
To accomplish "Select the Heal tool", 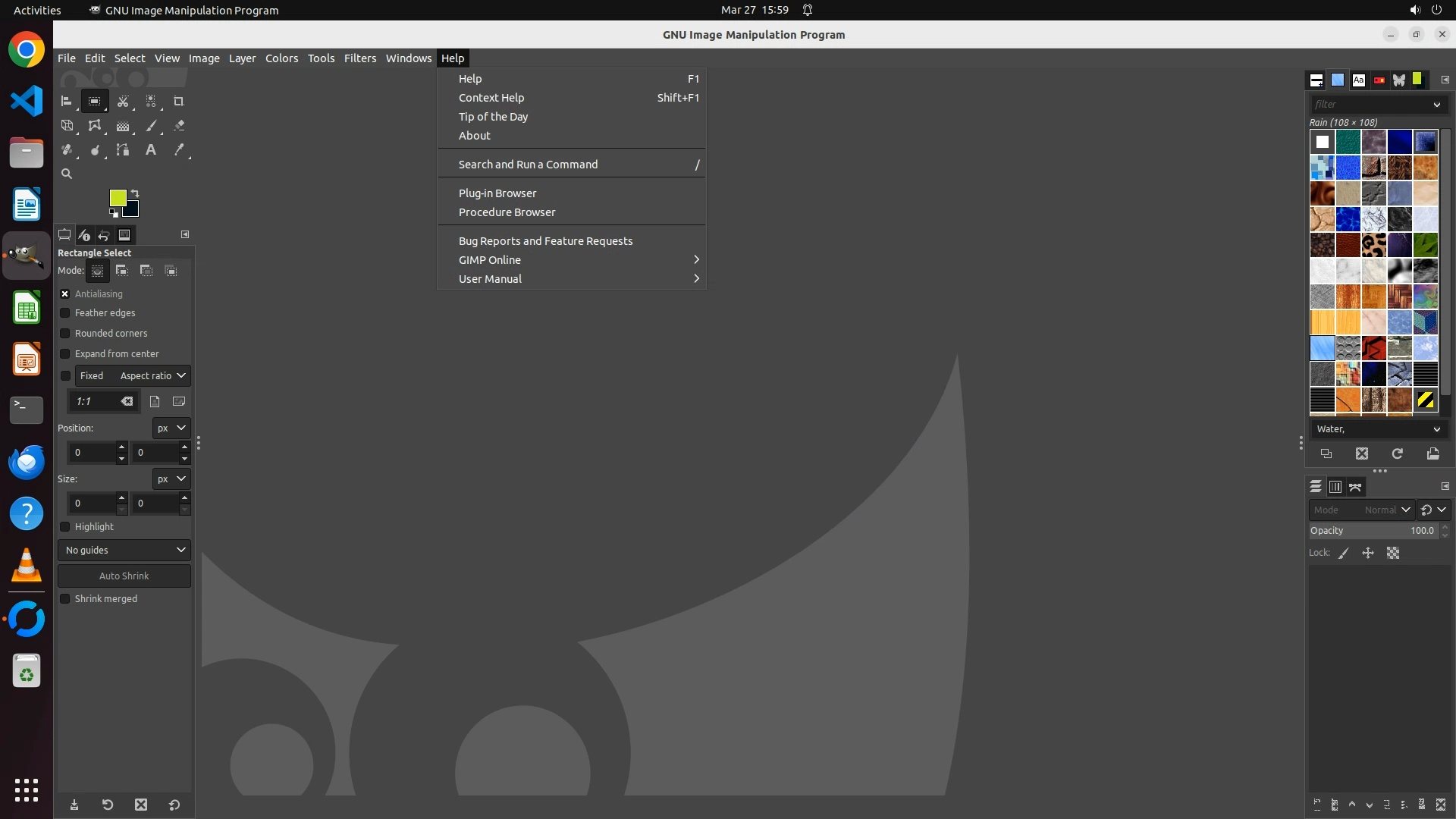I will (x=67, y=150).
